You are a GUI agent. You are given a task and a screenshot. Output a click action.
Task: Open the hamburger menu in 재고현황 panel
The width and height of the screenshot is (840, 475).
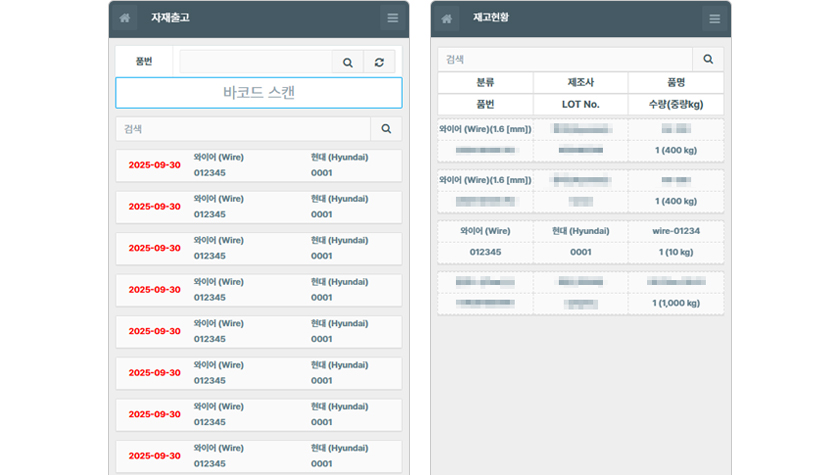(715, 19)
